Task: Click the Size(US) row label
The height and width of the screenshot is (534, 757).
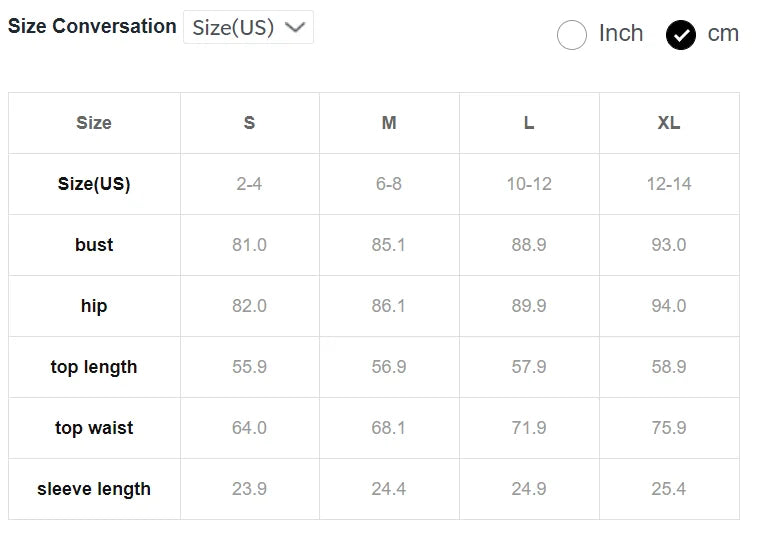Action: 94,184
